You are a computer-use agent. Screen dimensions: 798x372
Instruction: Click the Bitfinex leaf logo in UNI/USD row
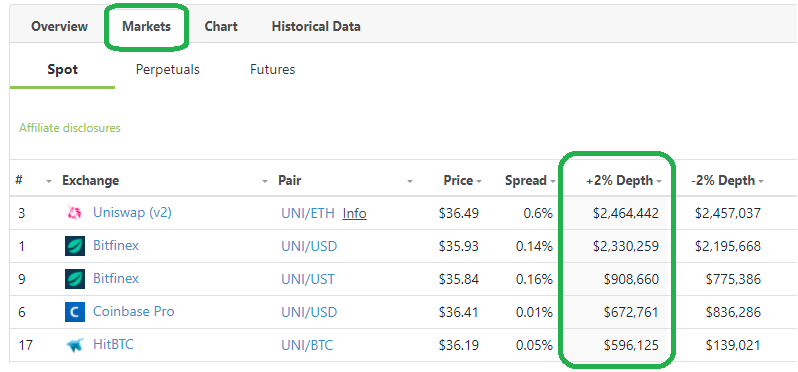click(x=75, y=246)
